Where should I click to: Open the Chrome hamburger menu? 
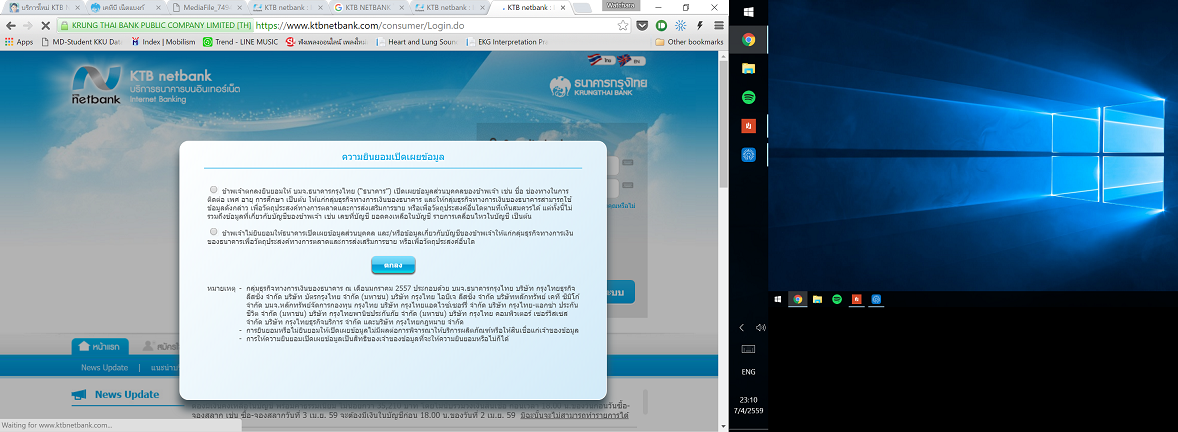point(719,25)
